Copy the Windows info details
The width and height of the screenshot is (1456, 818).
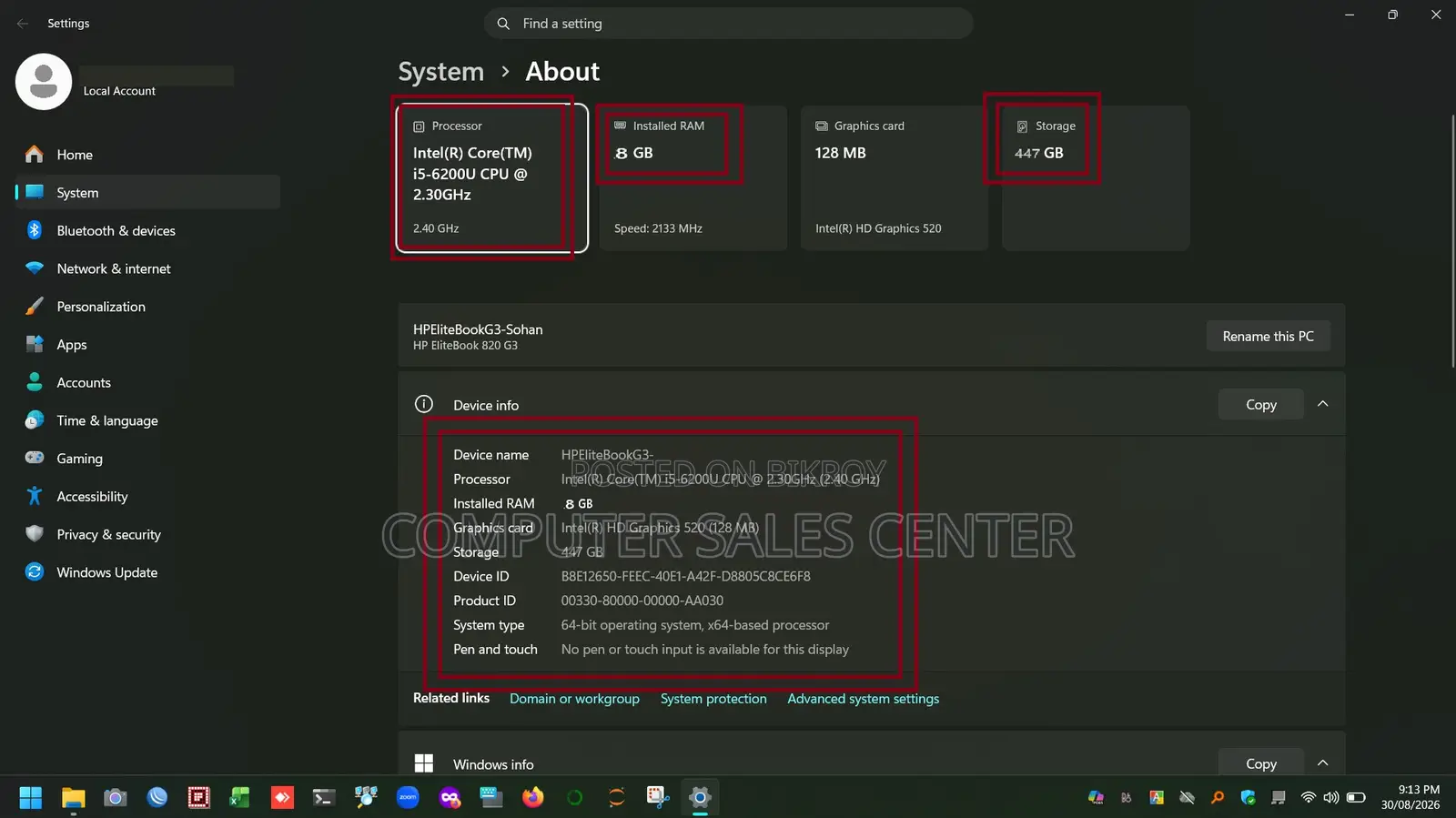tap(1260, 764)
